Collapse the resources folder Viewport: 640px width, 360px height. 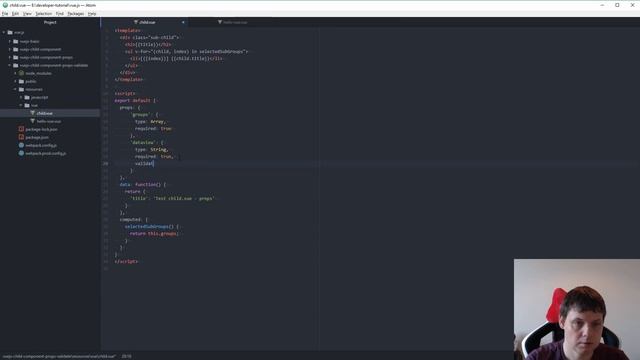click(x=16, y=89)
